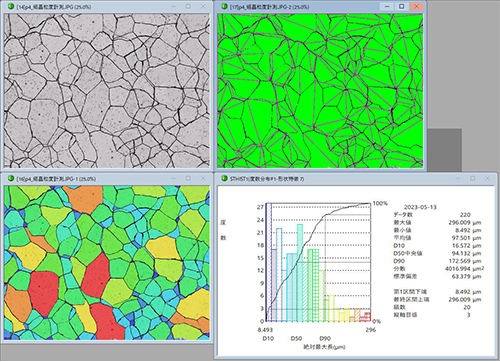
Task: Minimize the [17] JPG-2 window
Action: (x=387, y=6)
